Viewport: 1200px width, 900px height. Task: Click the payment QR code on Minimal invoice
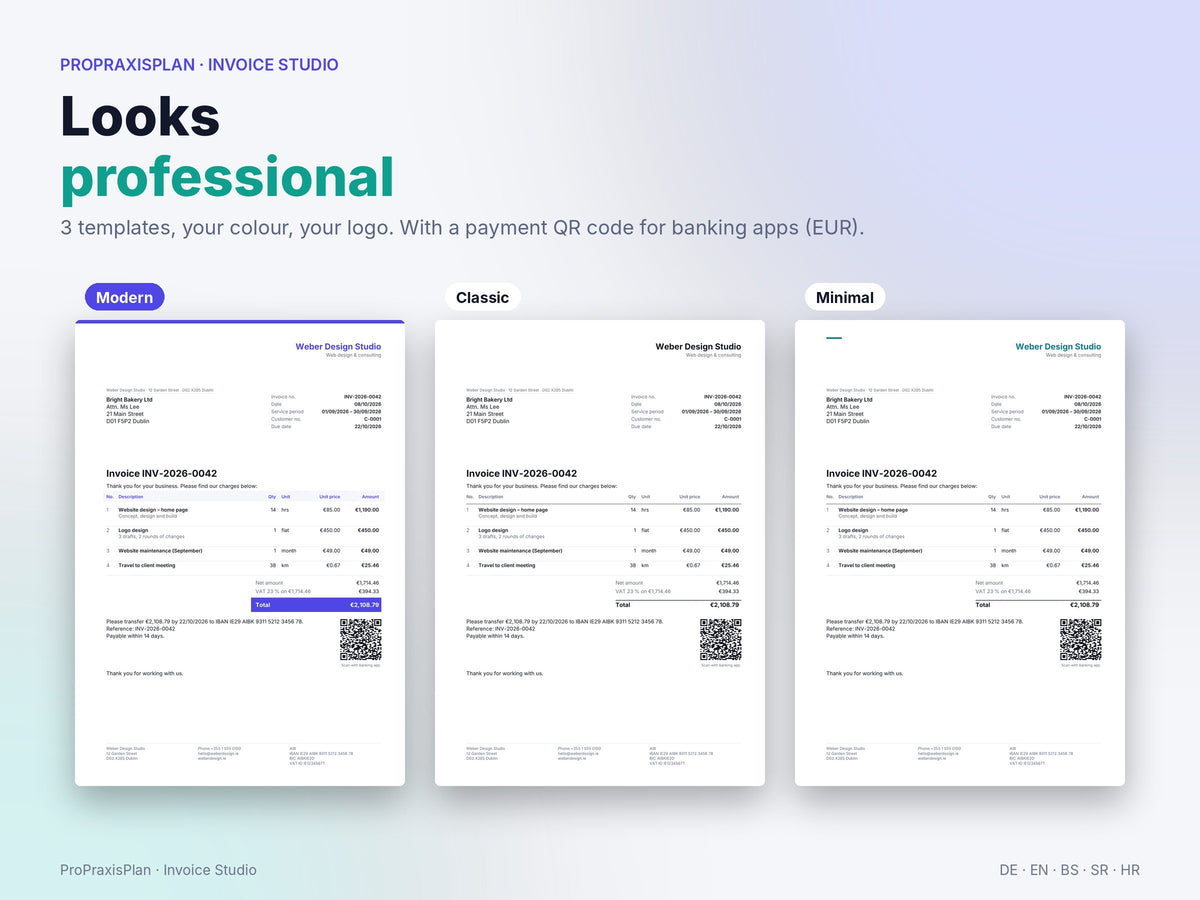1081,640
